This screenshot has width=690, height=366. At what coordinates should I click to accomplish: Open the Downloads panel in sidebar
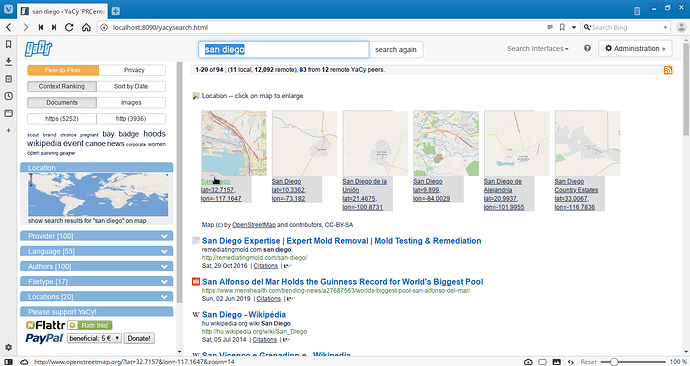(x=8, y=62)
